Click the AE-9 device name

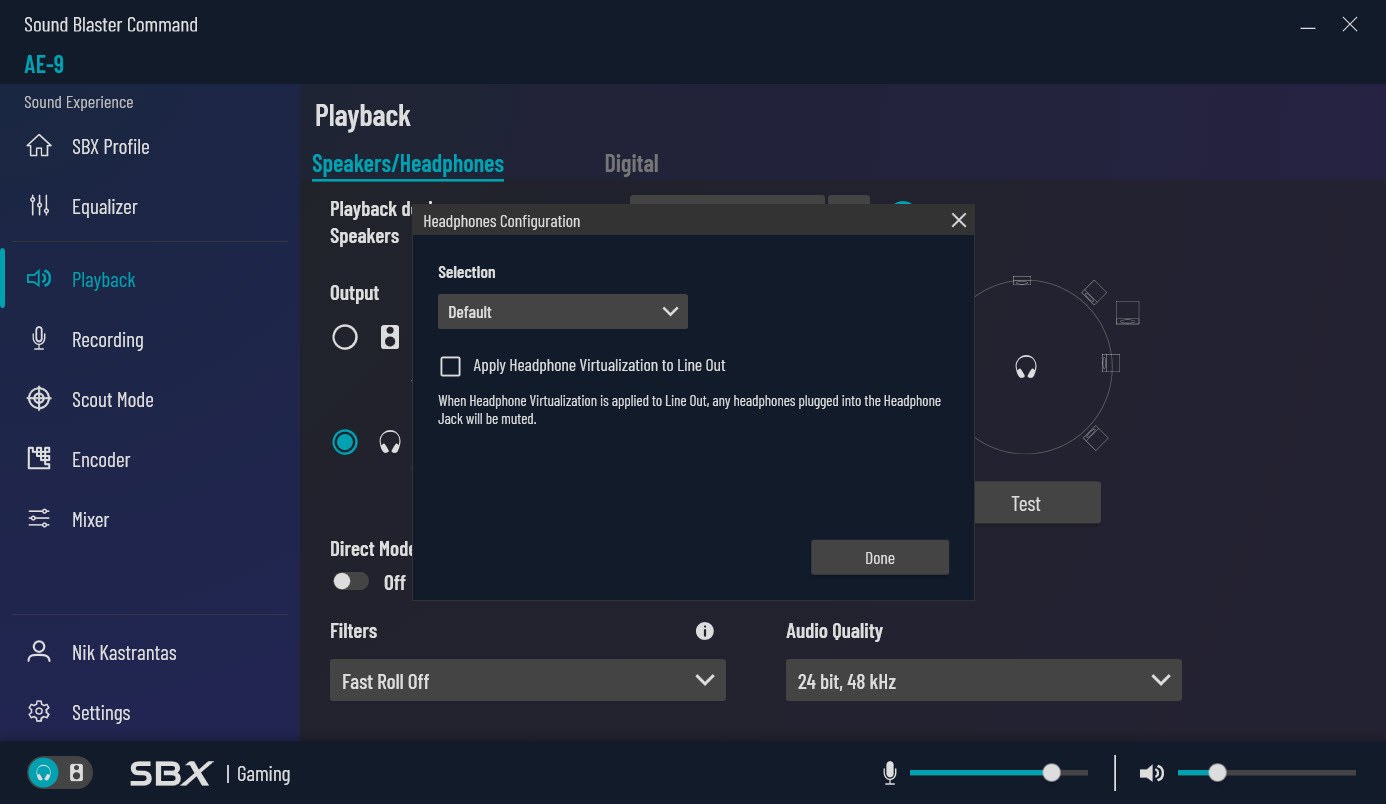pos(44,64)
